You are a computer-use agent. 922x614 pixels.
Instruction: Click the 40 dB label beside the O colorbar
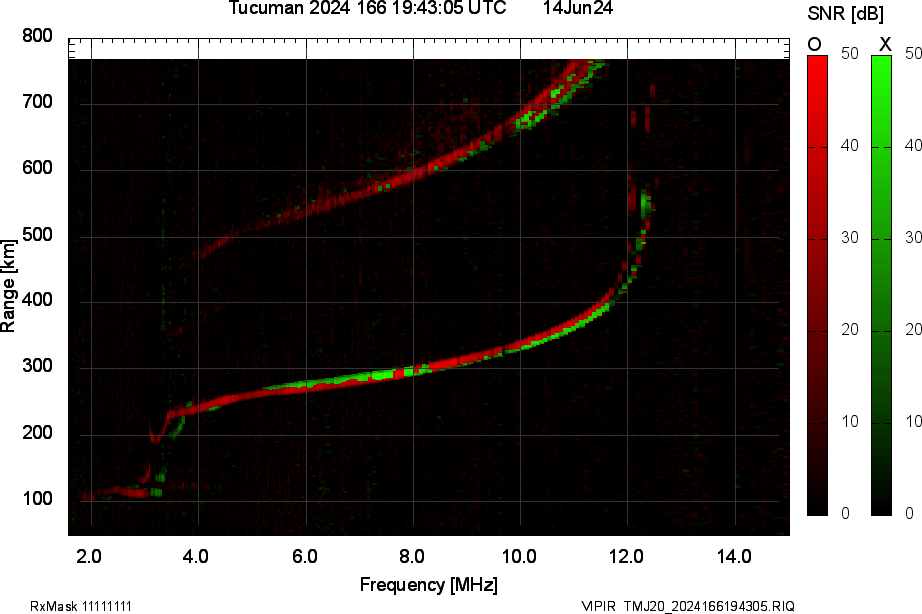850,145
